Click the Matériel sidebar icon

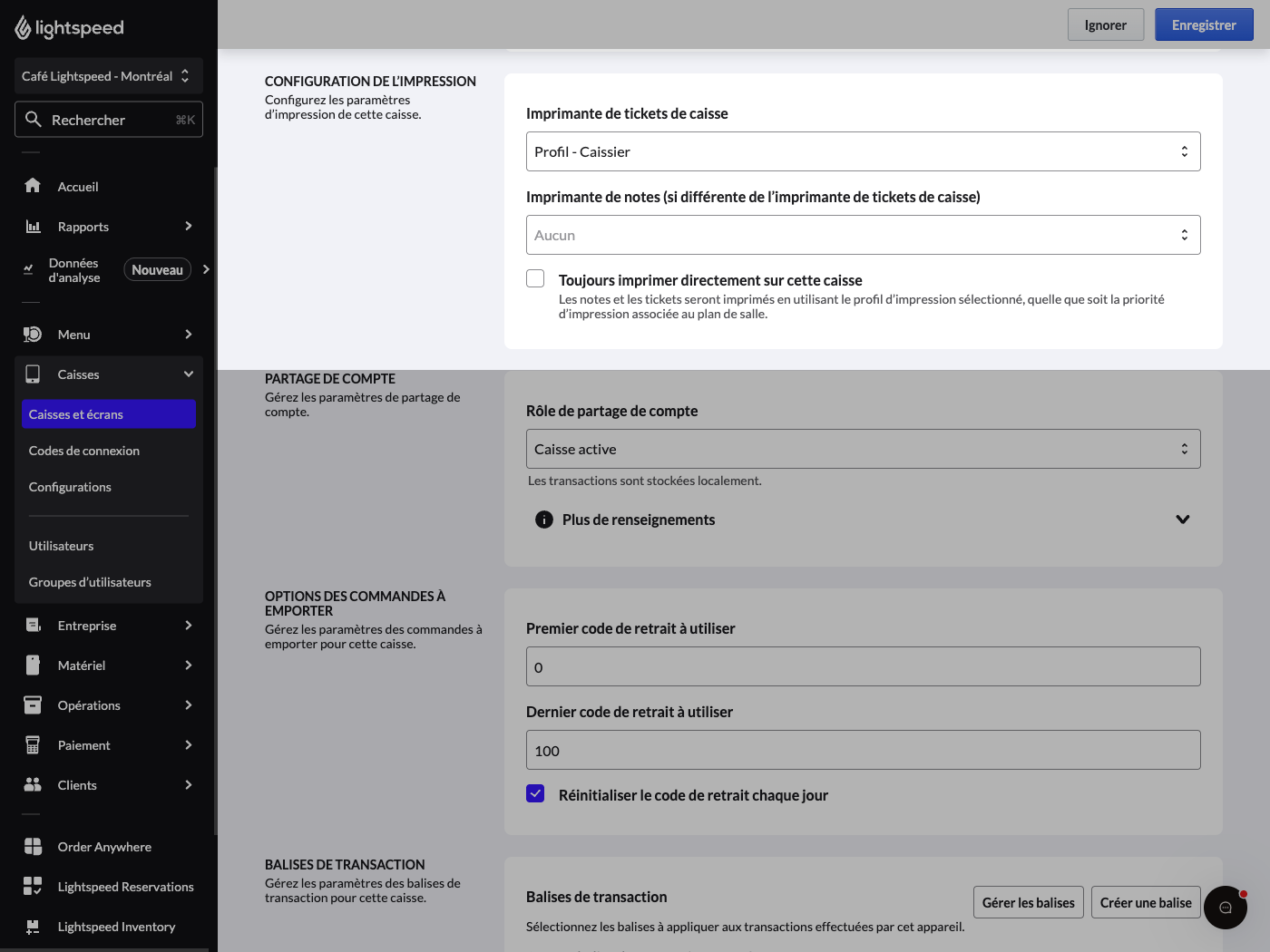tap(33, 665)
